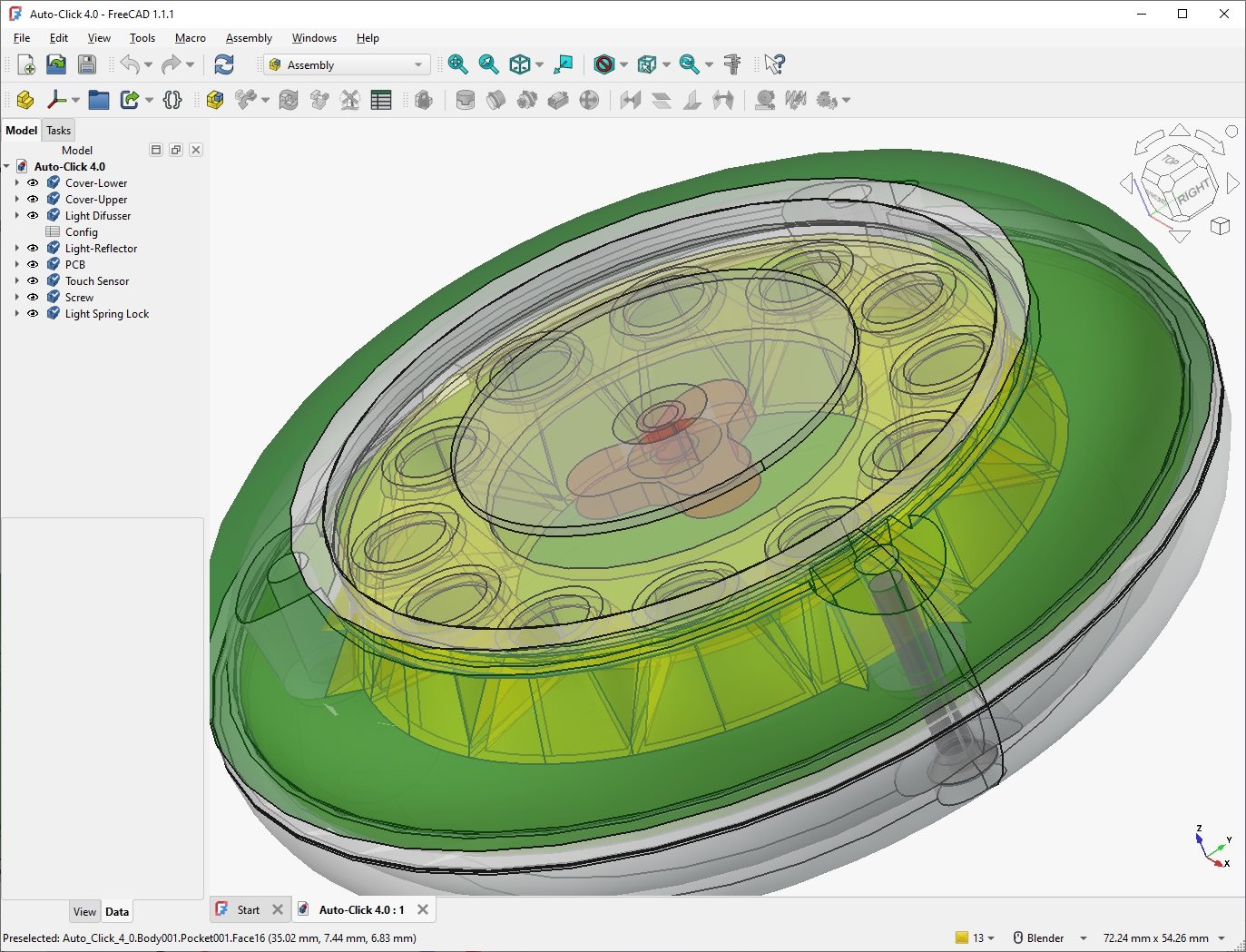Create a new document with the New icon
This screenshot has width=1246, height=952.
point(25,64)
